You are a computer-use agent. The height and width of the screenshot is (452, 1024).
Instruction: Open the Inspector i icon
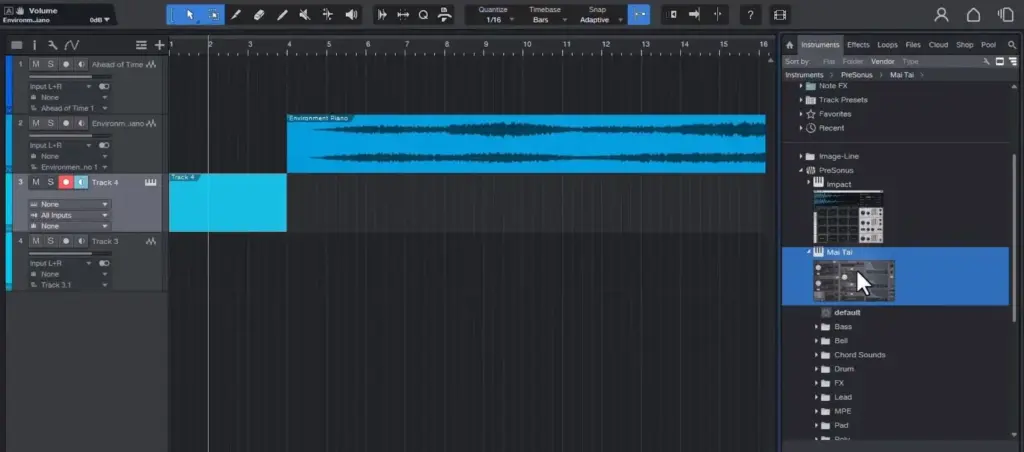(x=35, y=45)
